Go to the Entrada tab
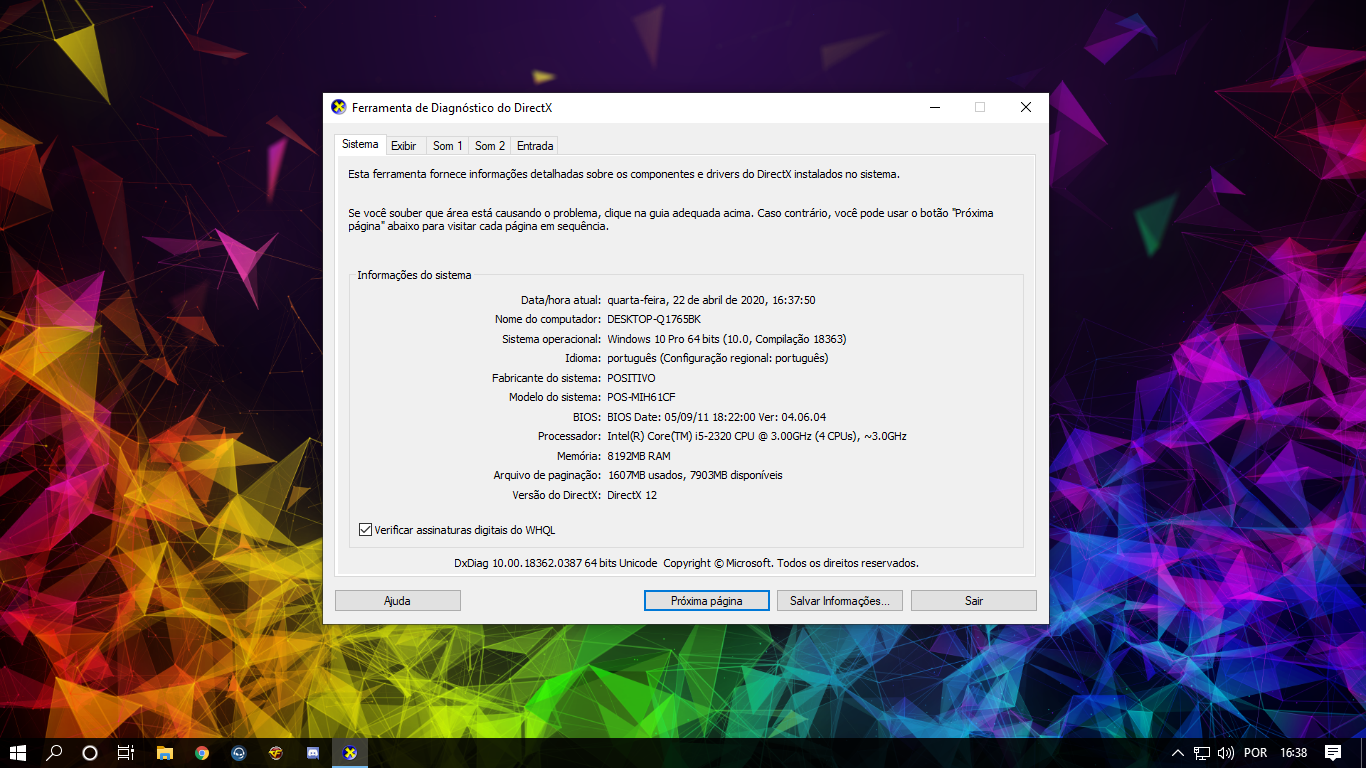 (535, 146)
